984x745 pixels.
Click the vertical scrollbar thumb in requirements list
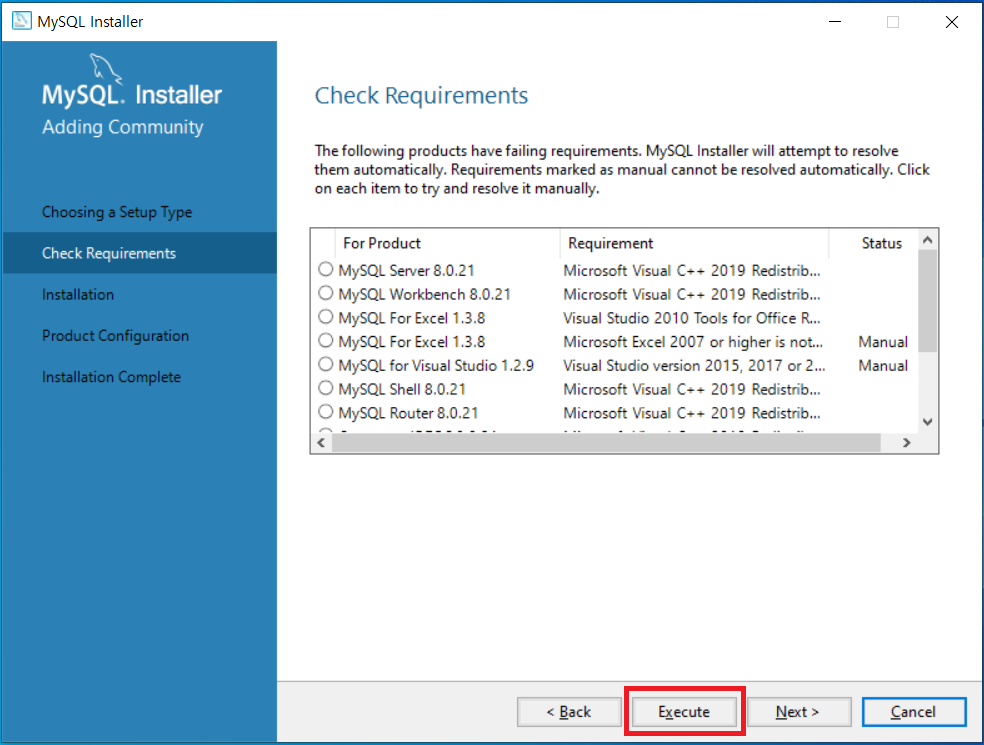click(928, 301)
